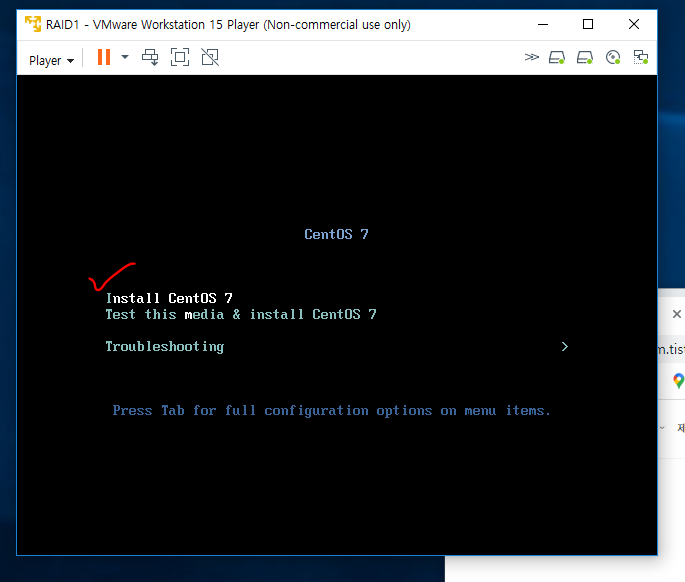Click the network adapter device icon
The image size is (685, 582).
(641, 57)
